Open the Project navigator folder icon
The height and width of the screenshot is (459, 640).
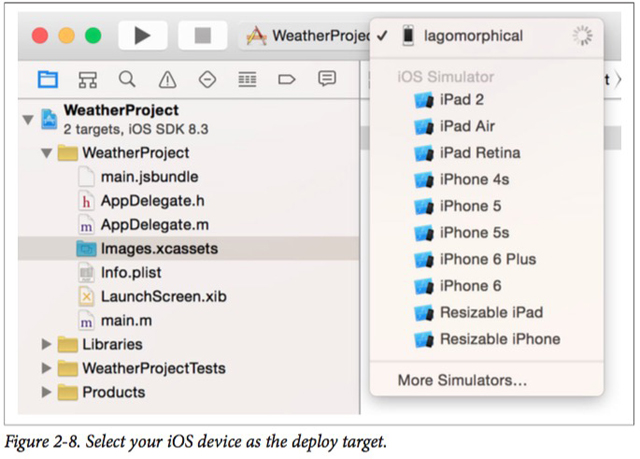[47, 79]
